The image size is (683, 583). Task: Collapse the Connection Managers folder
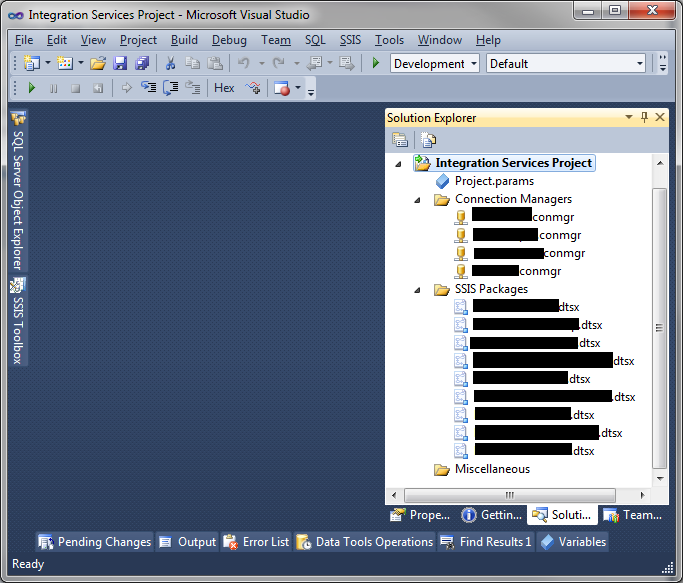tap(417, 200)
